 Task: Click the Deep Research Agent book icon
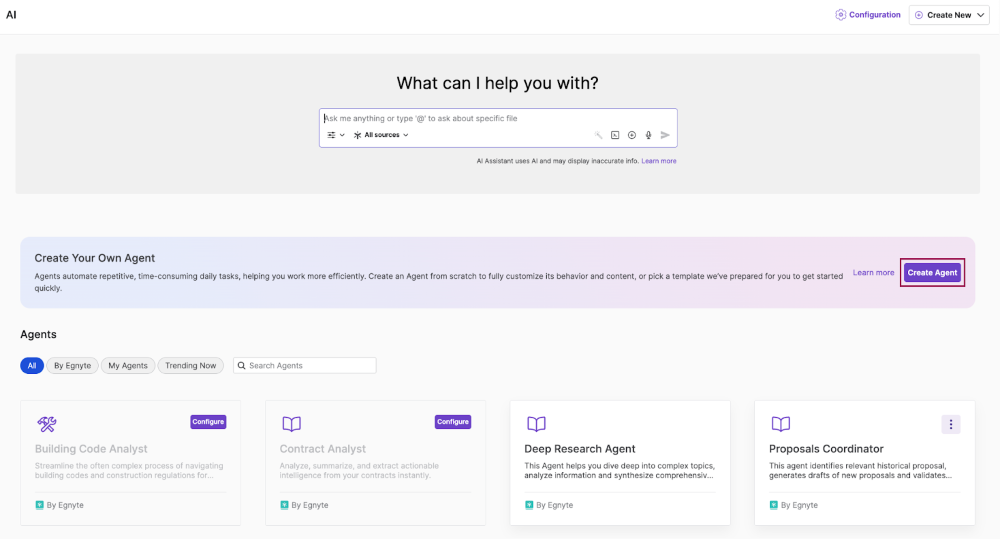536,424
